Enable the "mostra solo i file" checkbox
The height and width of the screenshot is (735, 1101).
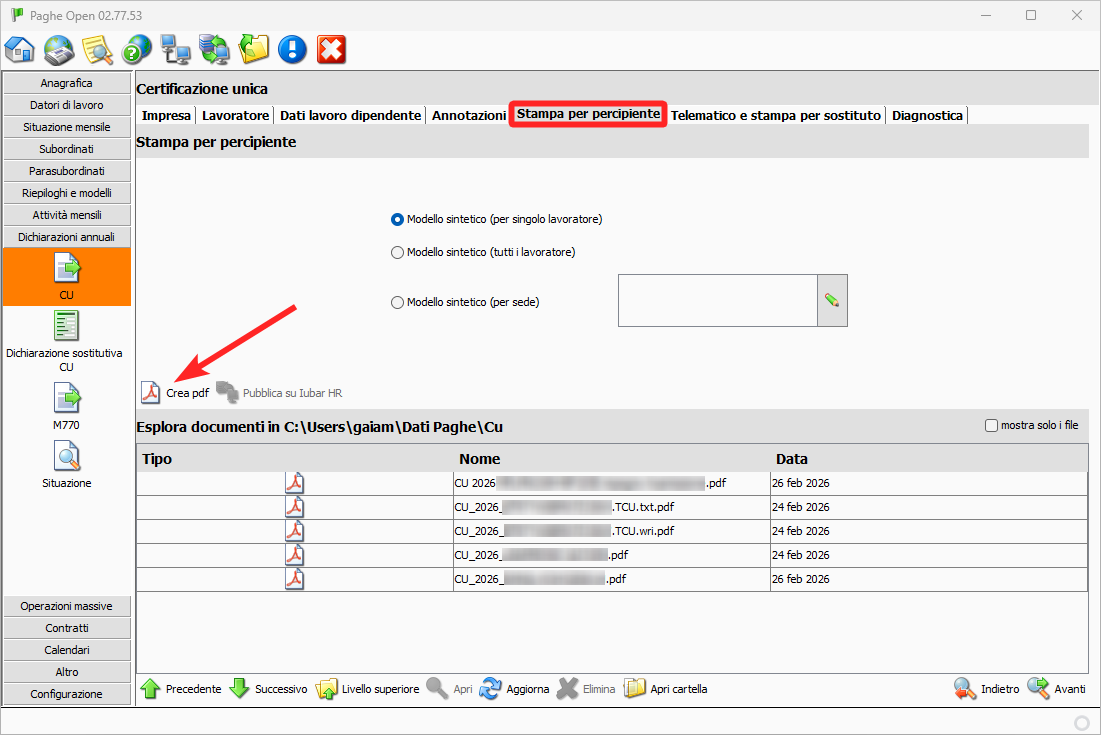pos(992,426)
